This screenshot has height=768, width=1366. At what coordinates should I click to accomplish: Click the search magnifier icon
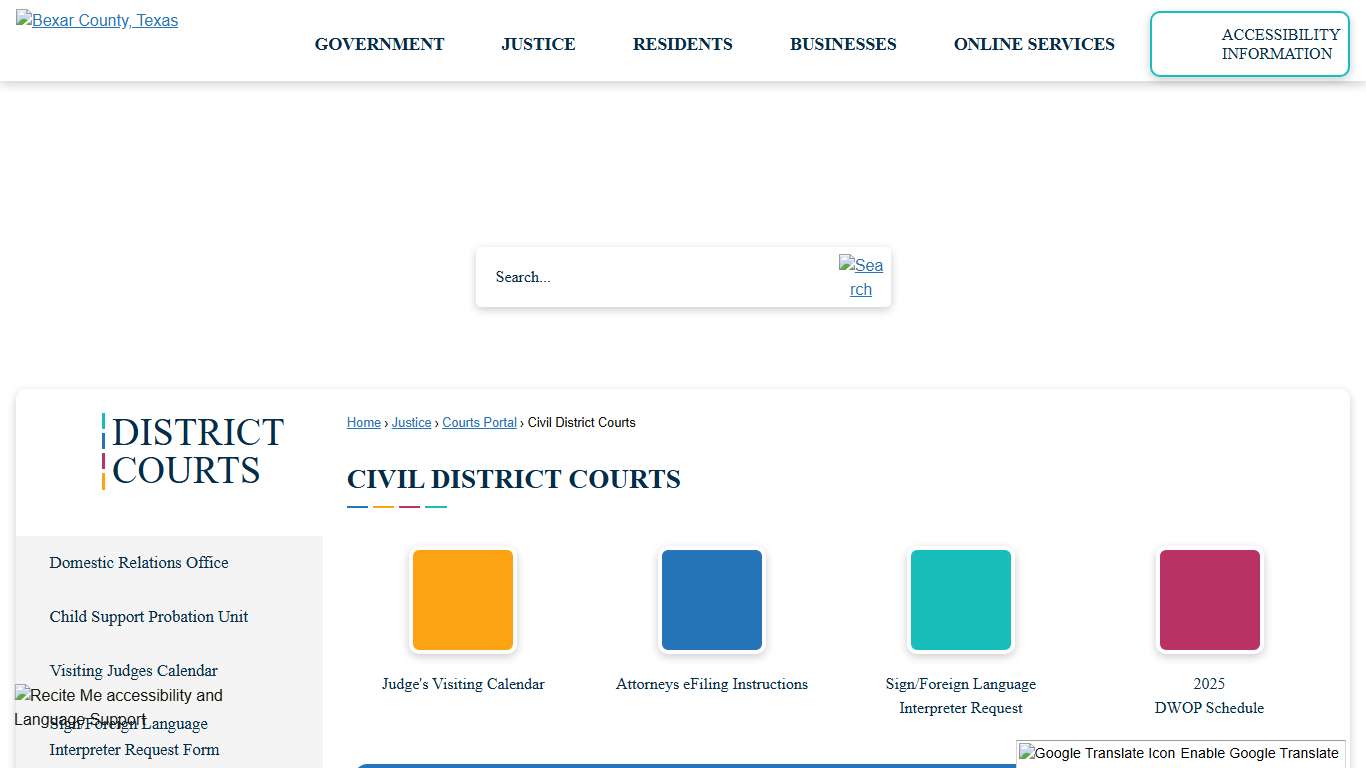click(x=861, y=277)
